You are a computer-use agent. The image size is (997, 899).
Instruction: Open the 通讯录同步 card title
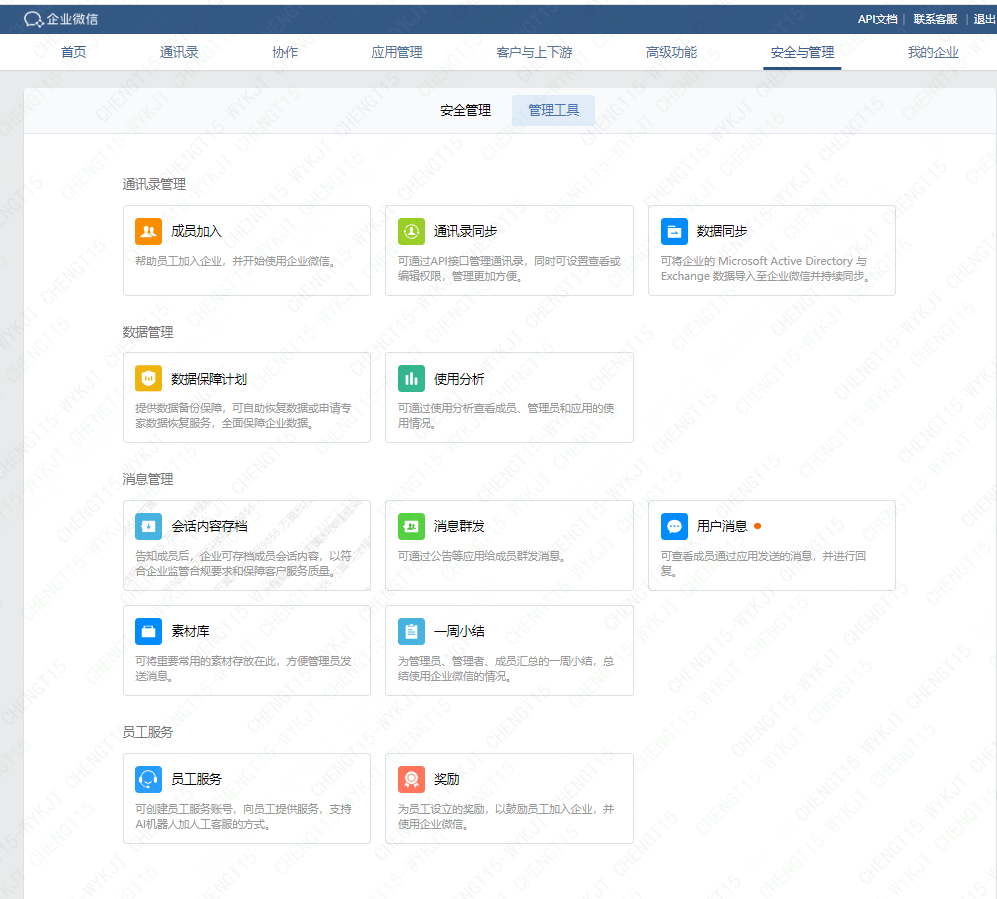tap(465, 231)
